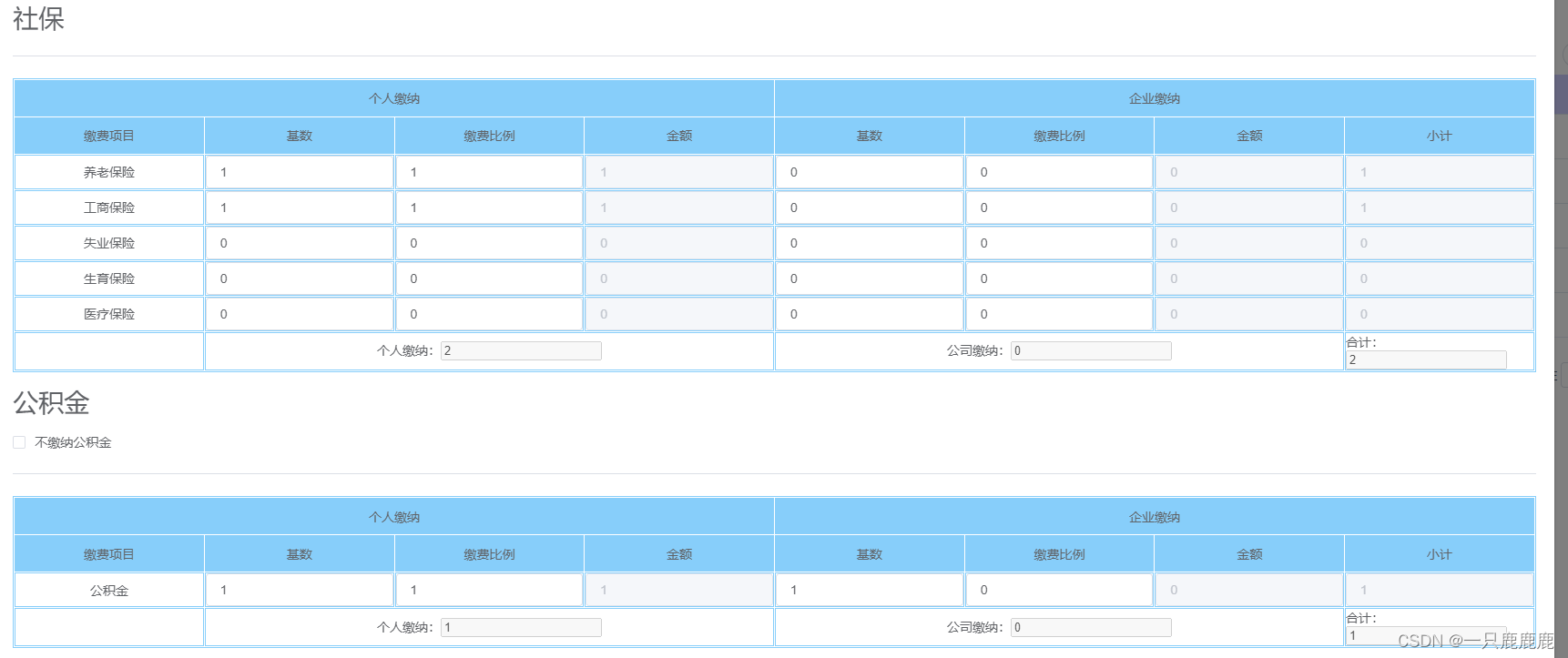Click 生育保险 enterprise 基数 input field
Image resolution: width=1568 pixels, height=658 pixels.
[870, 278]
